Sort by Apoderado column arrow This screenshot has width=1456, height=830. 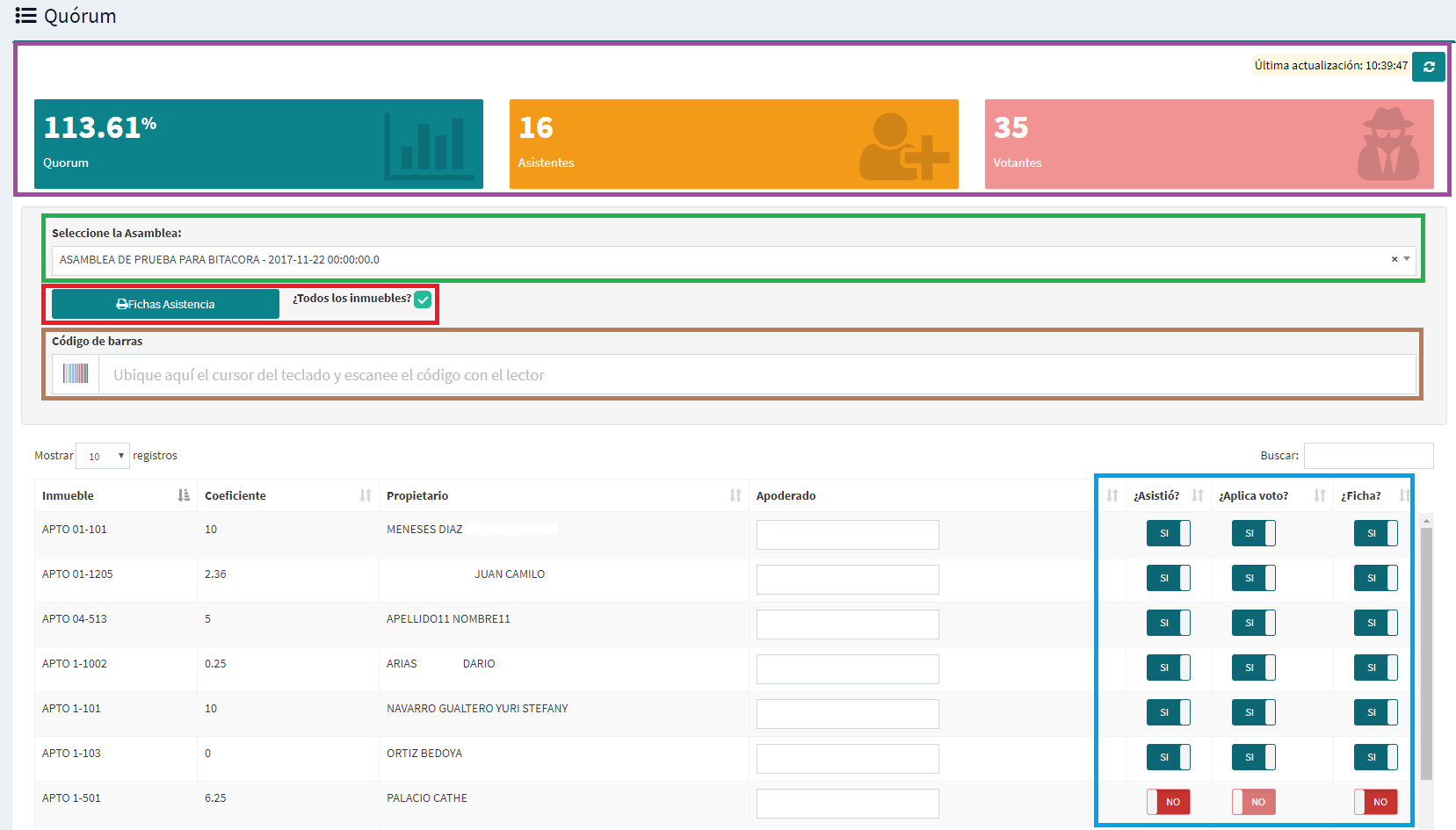1112,495
